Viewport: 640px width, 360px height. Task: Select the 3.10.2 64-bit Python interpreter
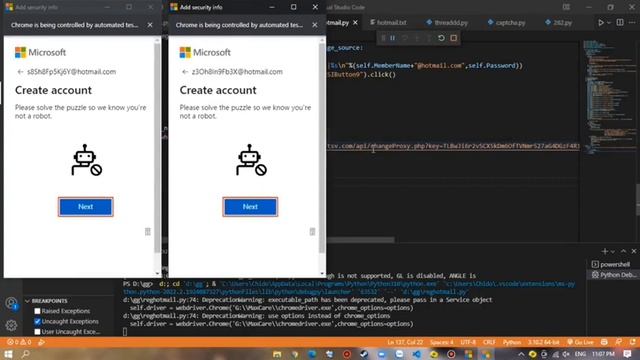pos(543,342)
